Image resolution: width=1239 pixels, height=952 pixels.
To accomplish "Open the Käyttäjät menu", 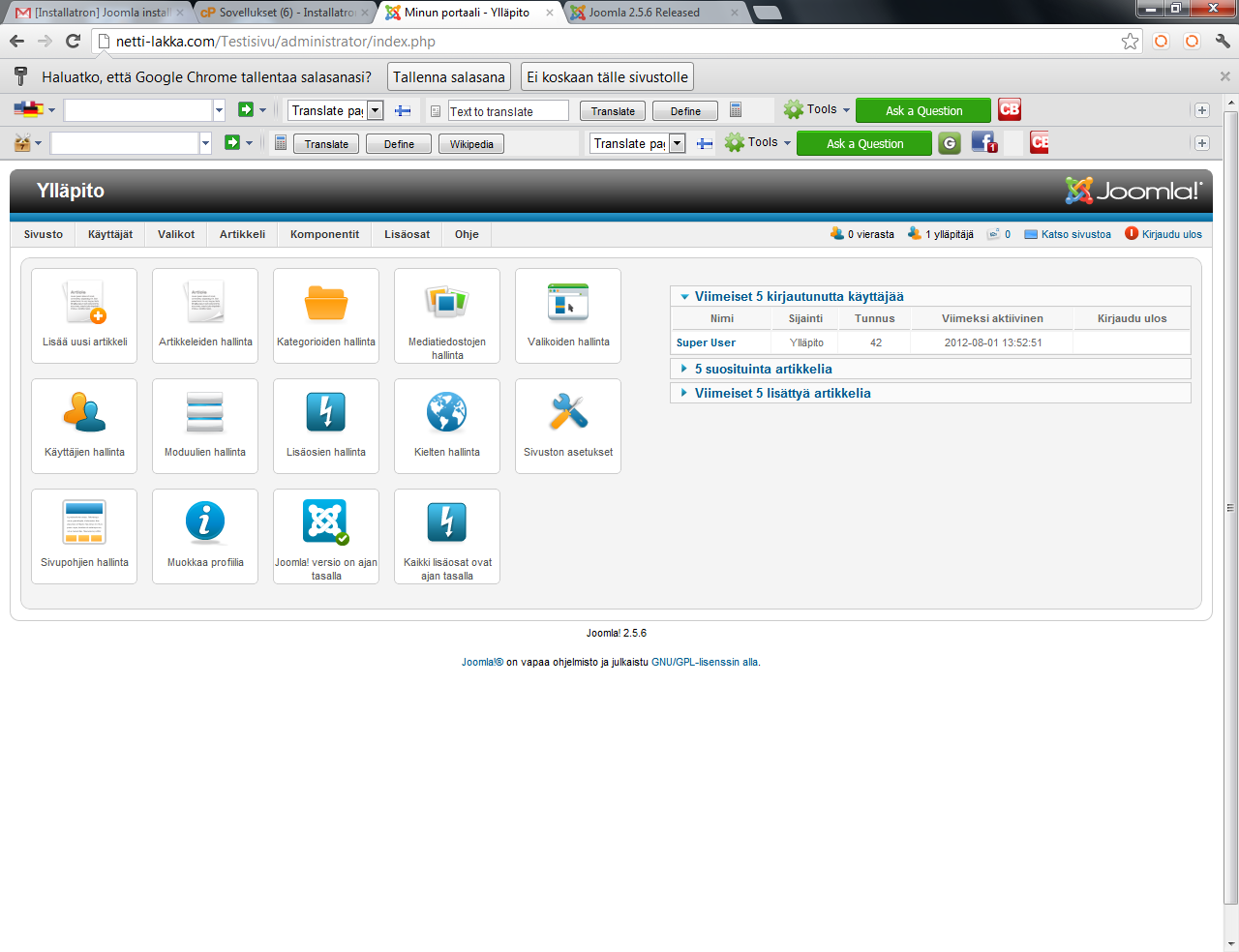I will coord(110,234).
